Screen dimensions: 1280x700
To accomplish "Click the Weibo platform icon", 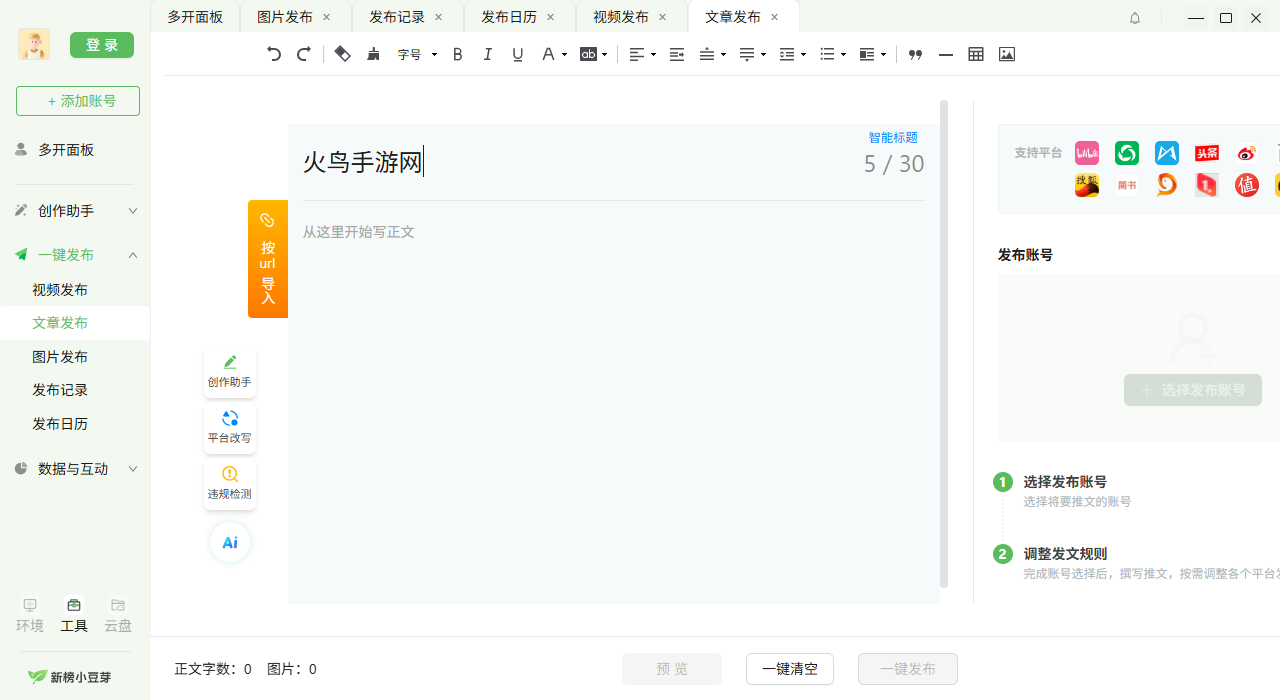I will tap(1247, 153).
